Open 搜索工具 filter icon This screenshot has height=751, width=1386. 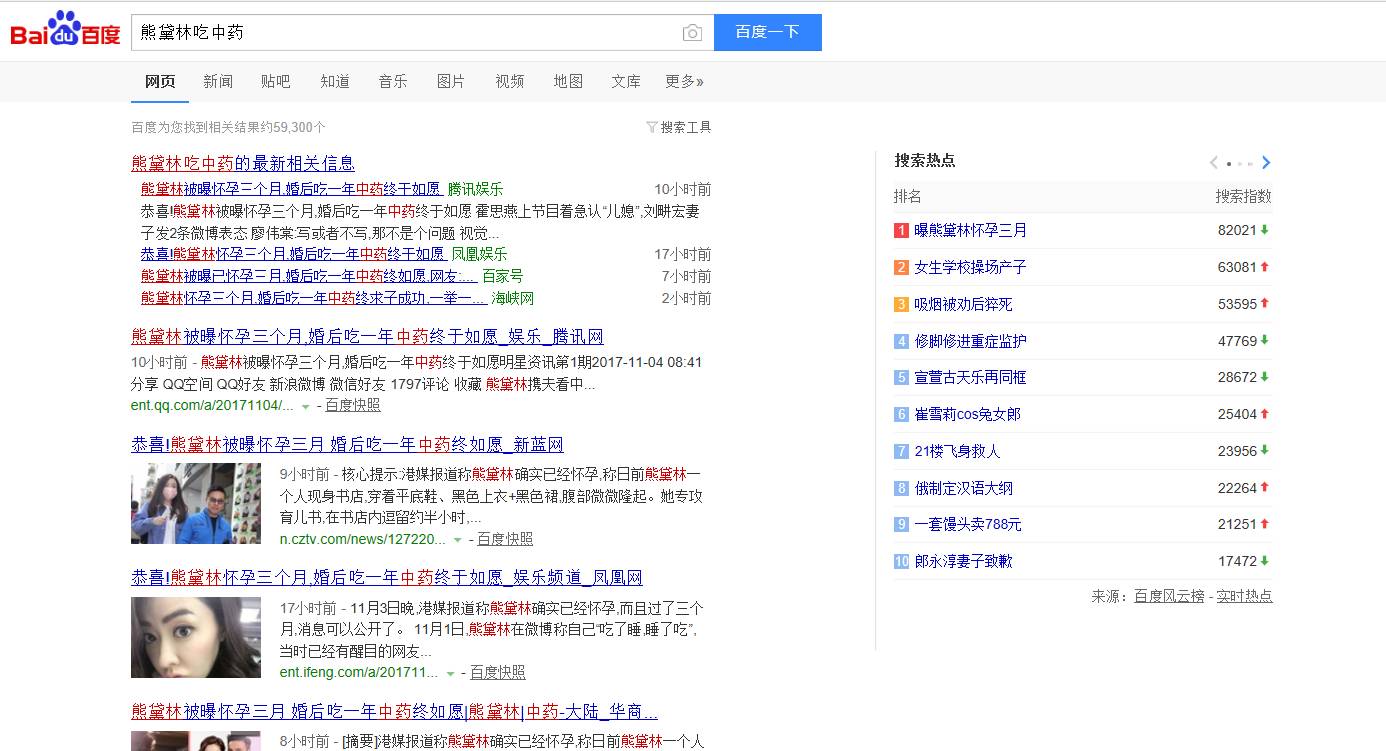(x=652, y=127)
